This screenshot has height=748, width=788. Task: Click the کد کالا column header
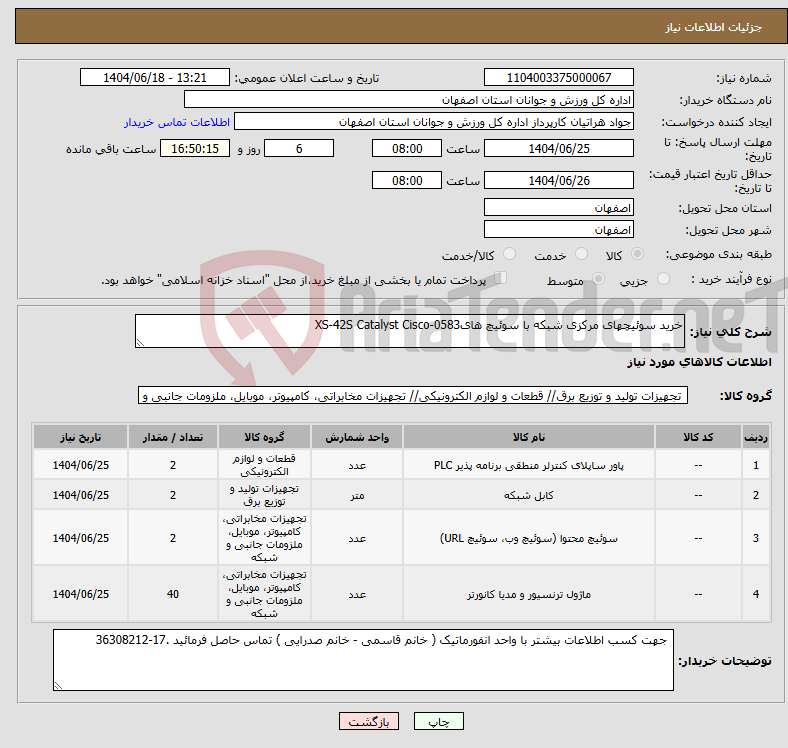tap(698, 437)
